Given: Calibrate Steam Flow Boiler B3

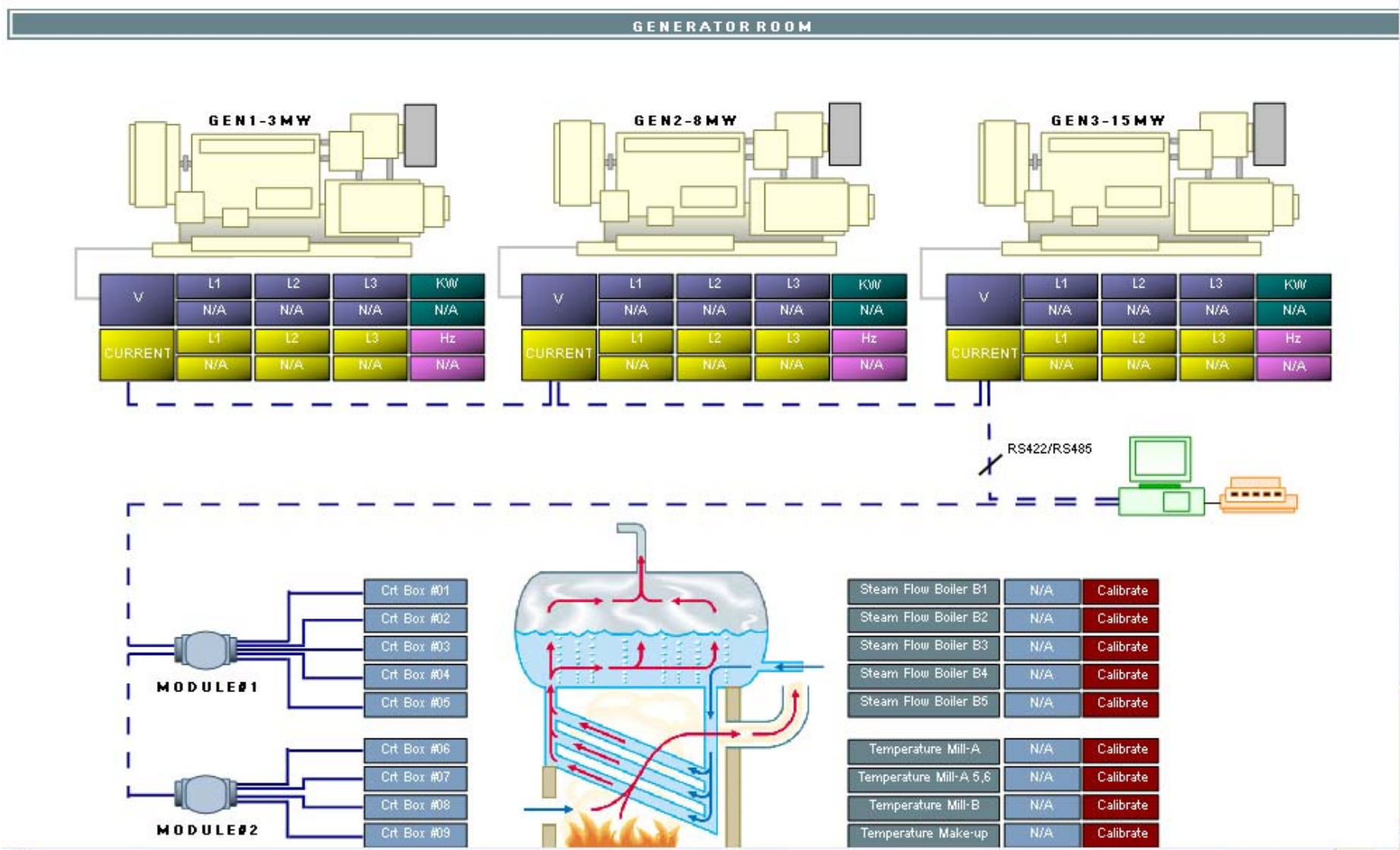Looking at the screenshot, I should (x=1121, y=647).
